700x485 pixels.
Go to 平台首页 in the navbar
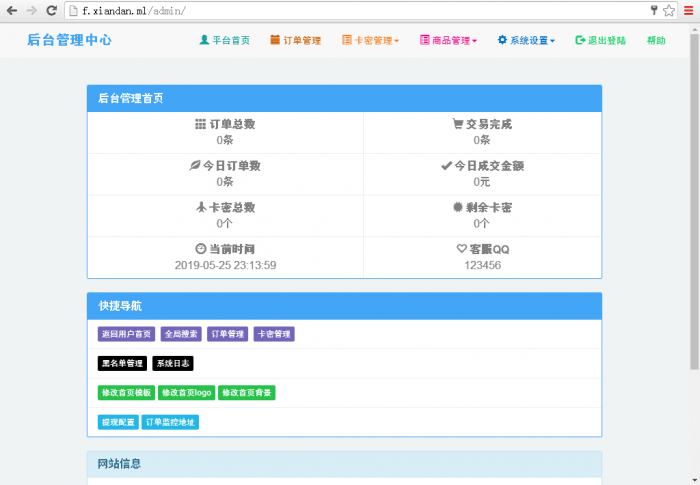point(225,41)
